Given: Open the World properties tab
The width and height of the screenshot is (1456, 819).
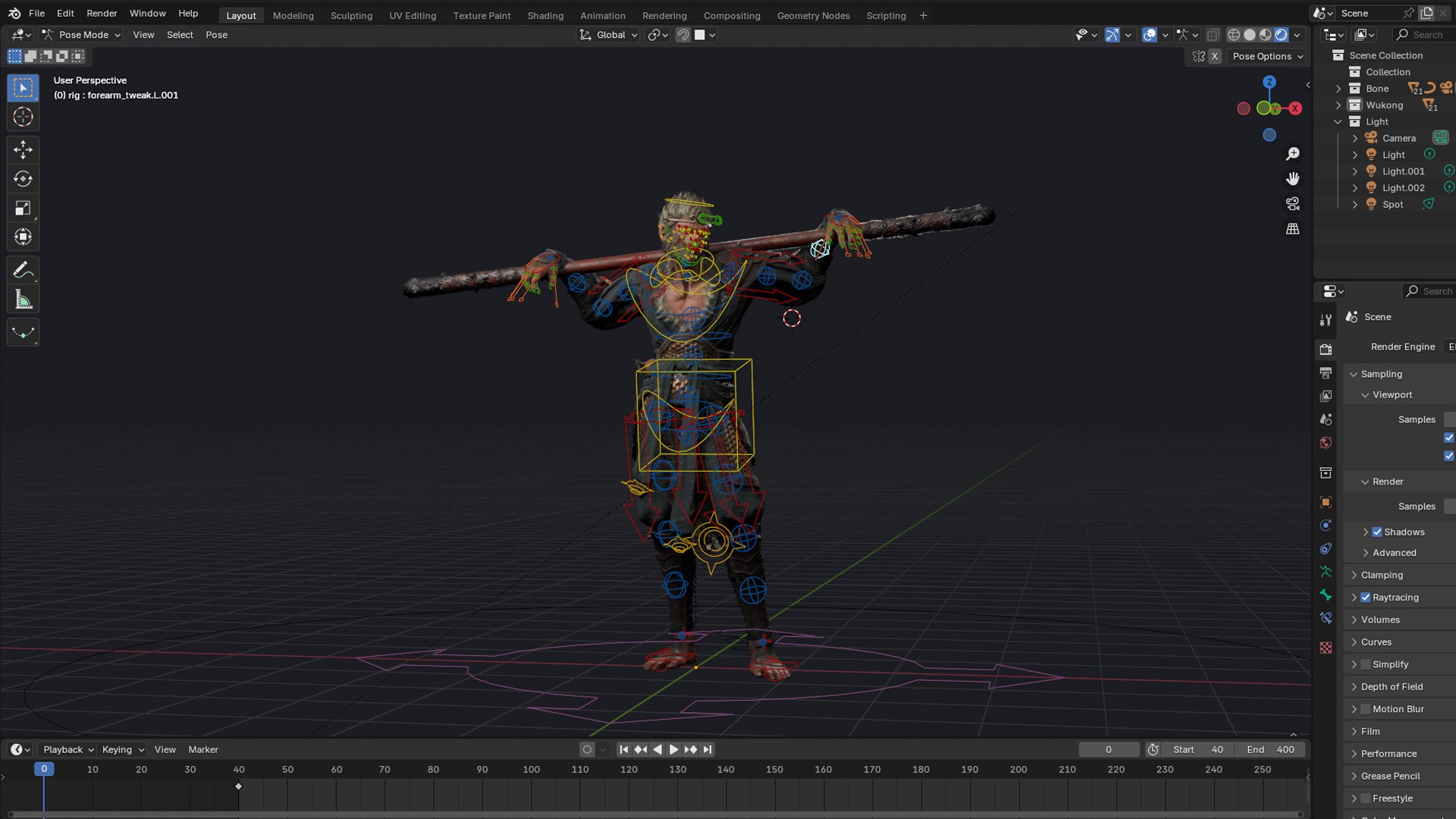Looking at the screenshot, I should 1326,443.
